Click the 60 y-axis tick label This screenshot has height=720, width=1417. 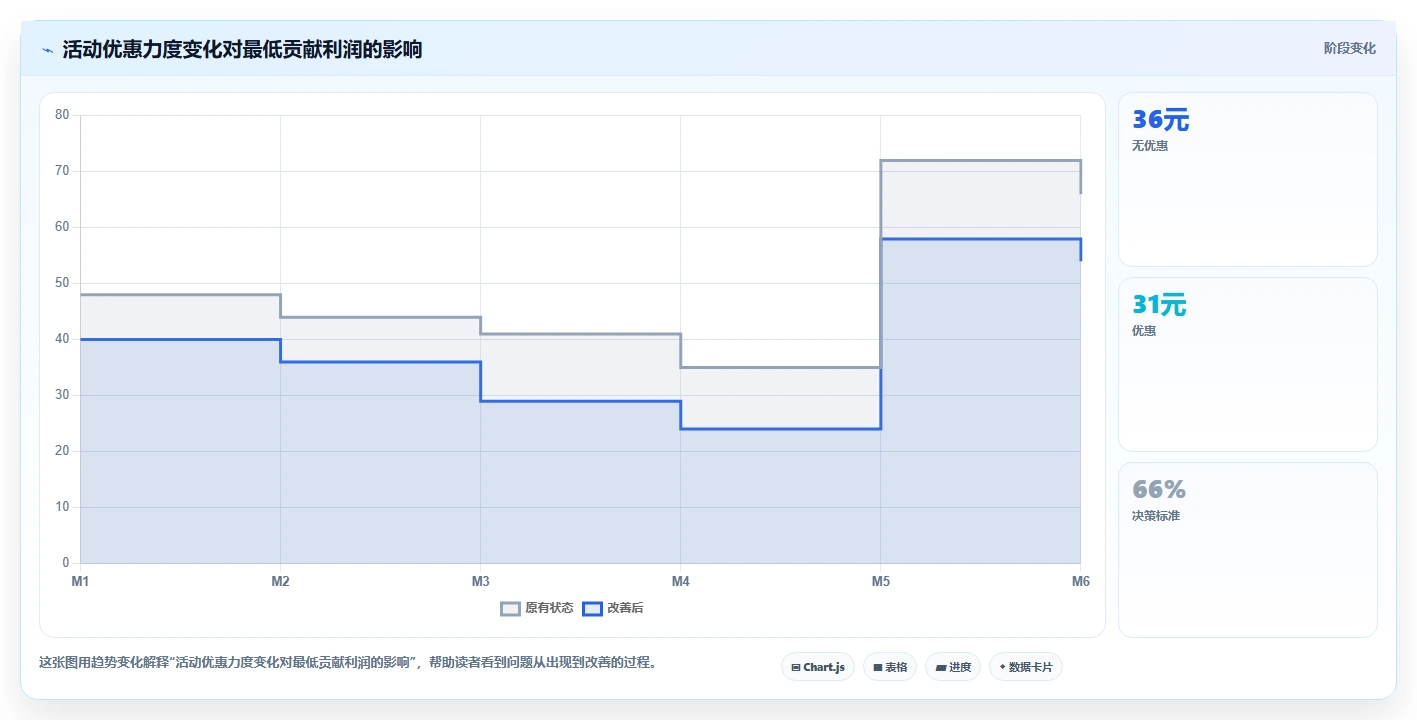62,227
